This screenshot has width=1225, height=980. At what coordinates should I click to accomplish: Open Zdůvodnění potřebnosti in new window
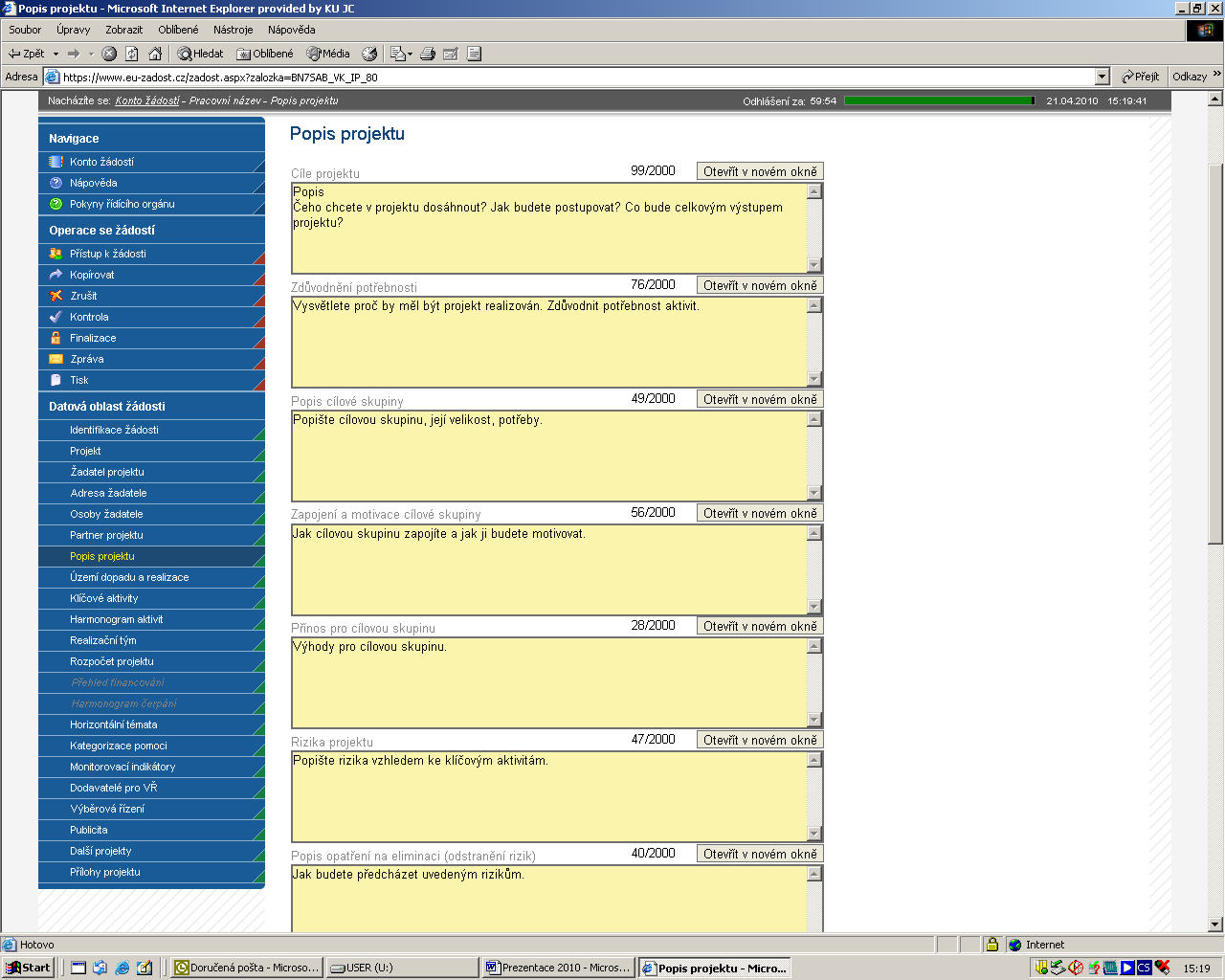(760, 285)
